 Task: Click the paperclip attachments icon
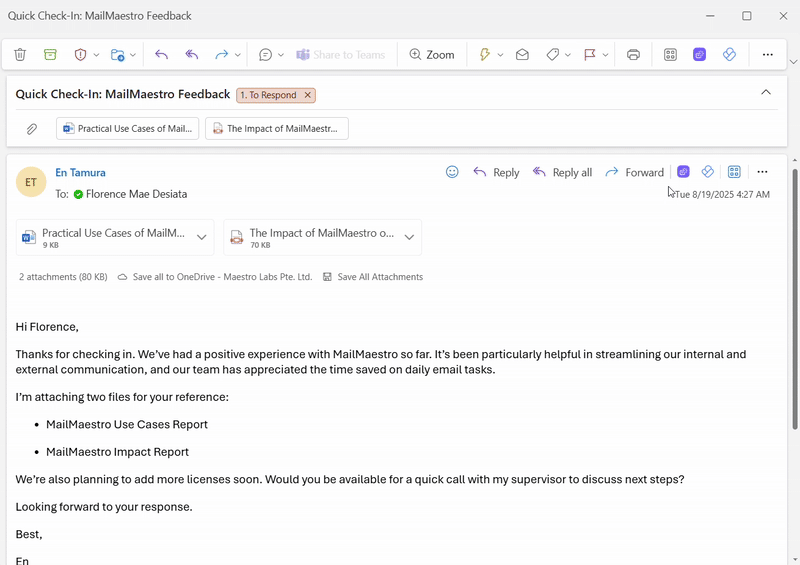click(x=32, y=129)
